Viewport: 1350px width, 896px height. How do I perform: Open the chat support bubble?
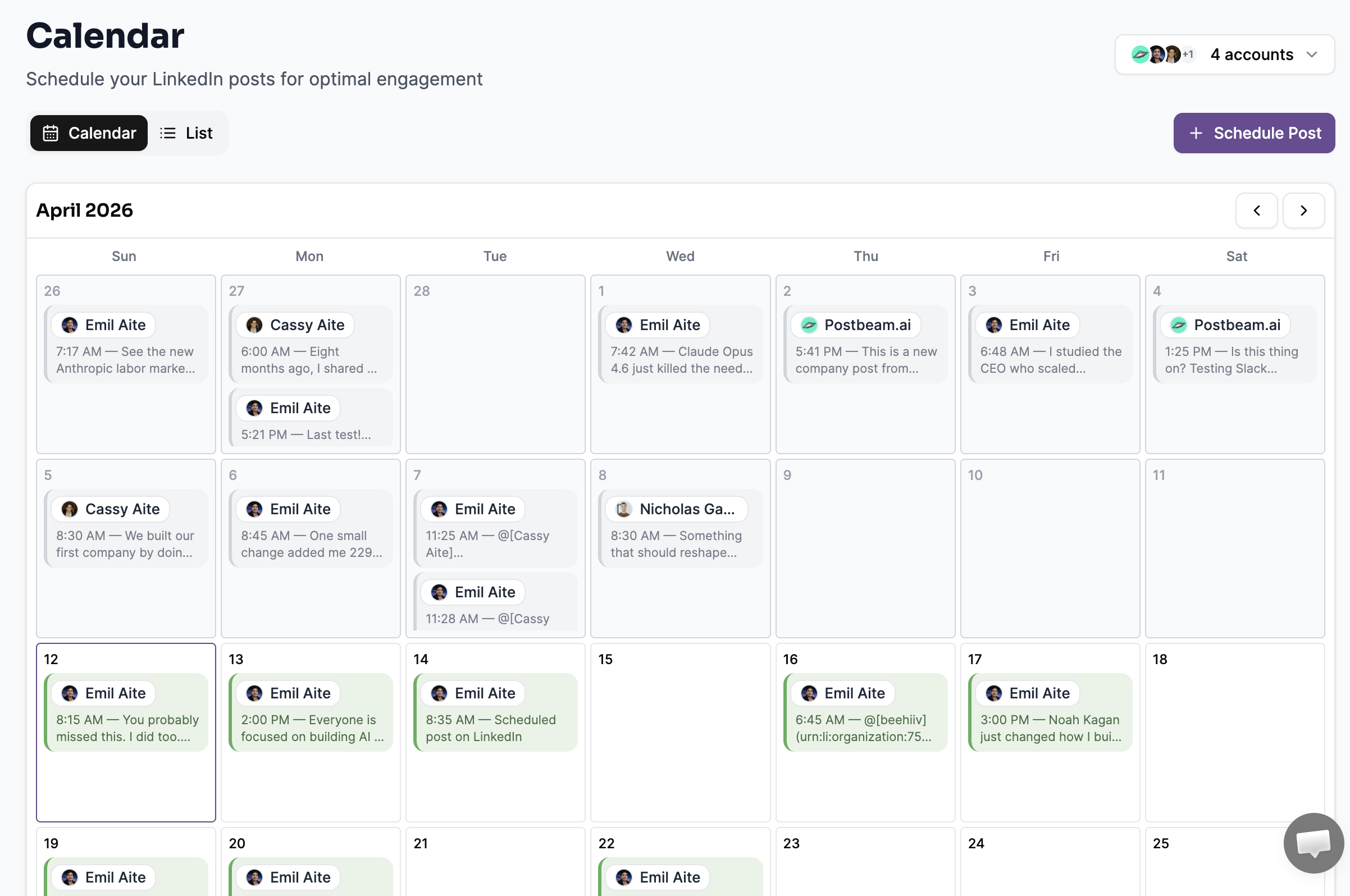(1313, 842)
